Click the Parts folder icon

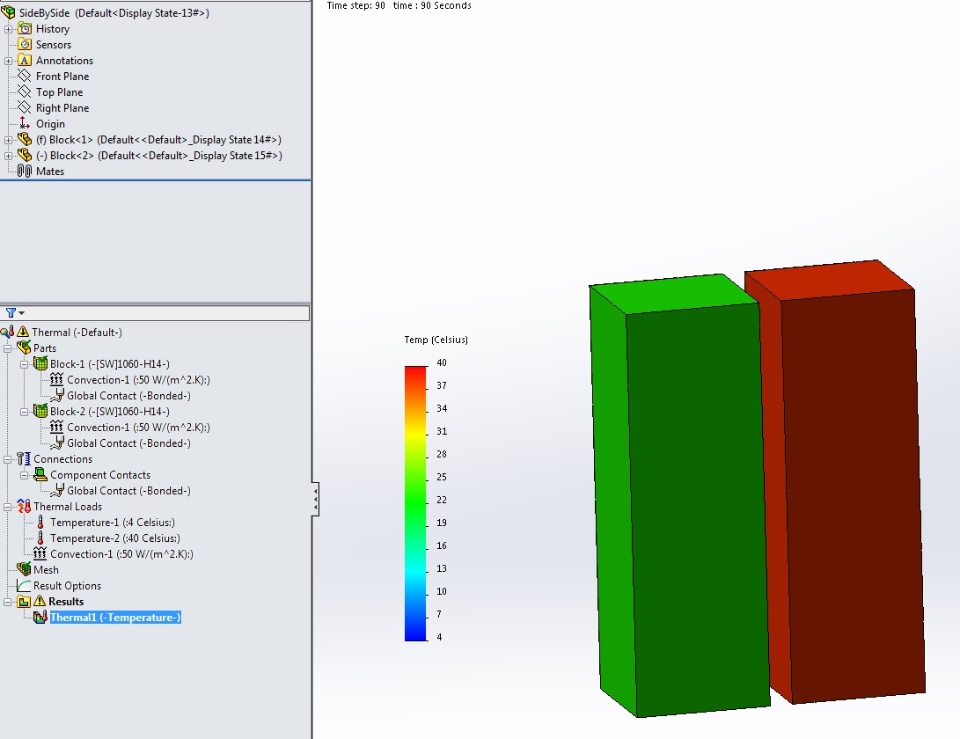pyautogui.click(x=24, y=348)
